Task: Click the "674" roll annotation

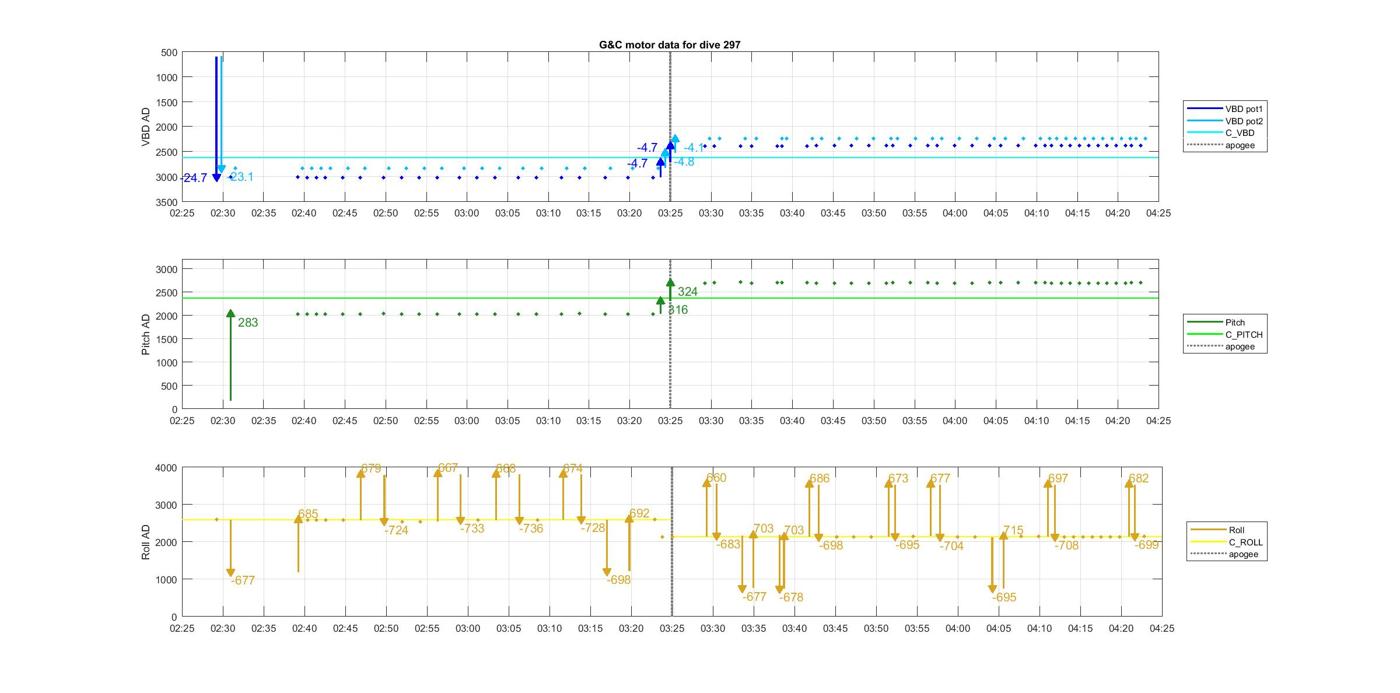Action: click(x=572, y=469)
